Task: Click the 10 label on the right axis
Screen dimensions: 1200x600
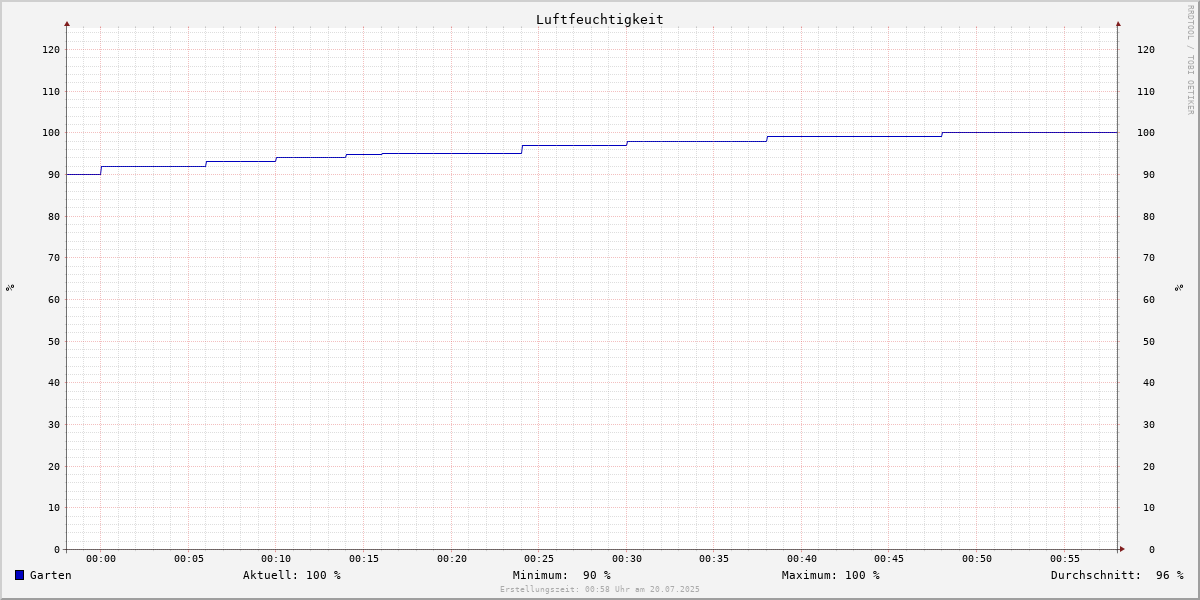Action: click(x=1149, y=507)
